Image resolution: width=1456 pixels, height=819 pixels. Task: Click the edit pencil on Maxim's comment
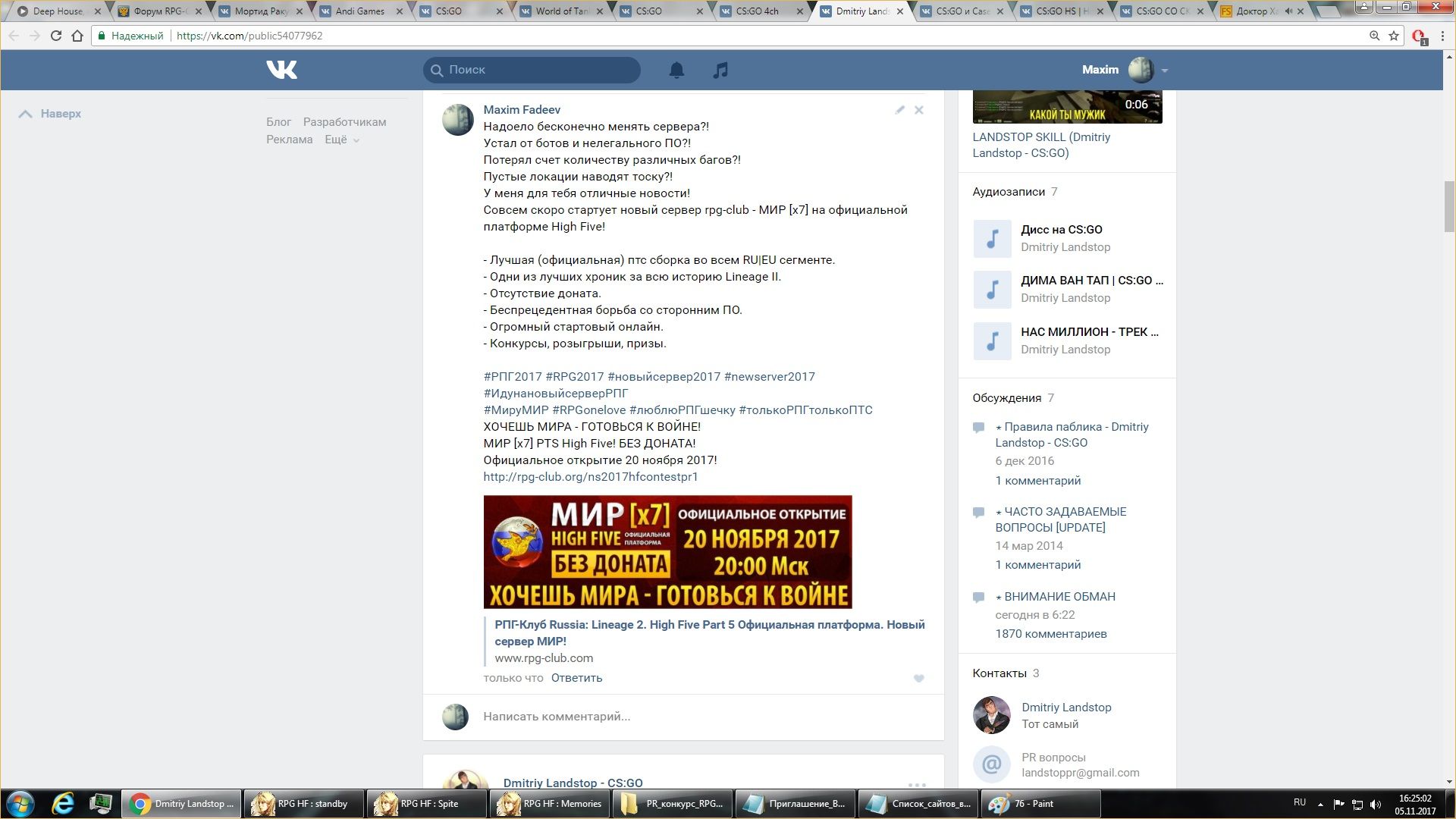(899, 110)
